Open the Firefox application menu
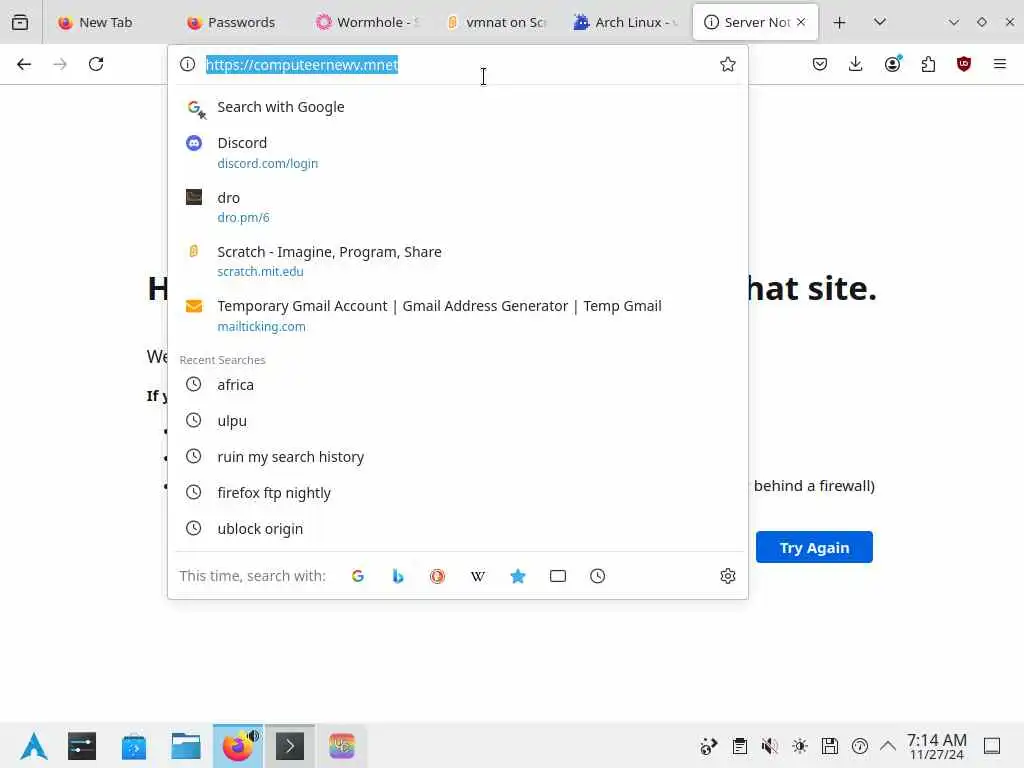The image size is (1024, 768). tap(1000, 64)
